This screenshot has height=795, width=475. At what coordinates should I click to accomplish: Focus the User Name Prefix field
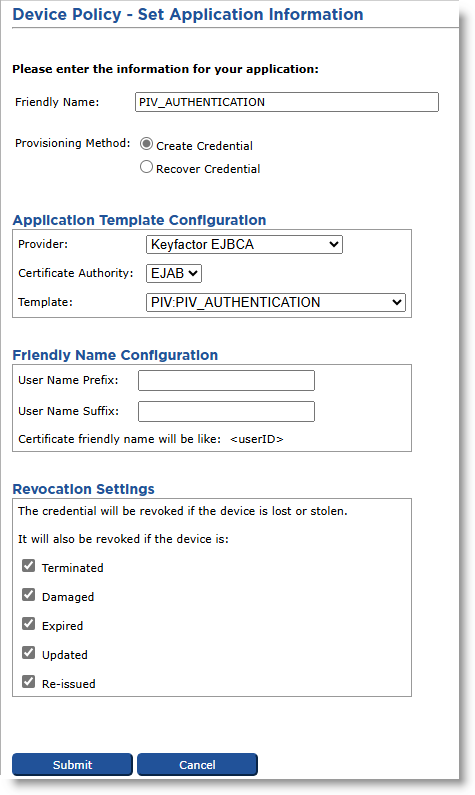(x=226, y=380)
